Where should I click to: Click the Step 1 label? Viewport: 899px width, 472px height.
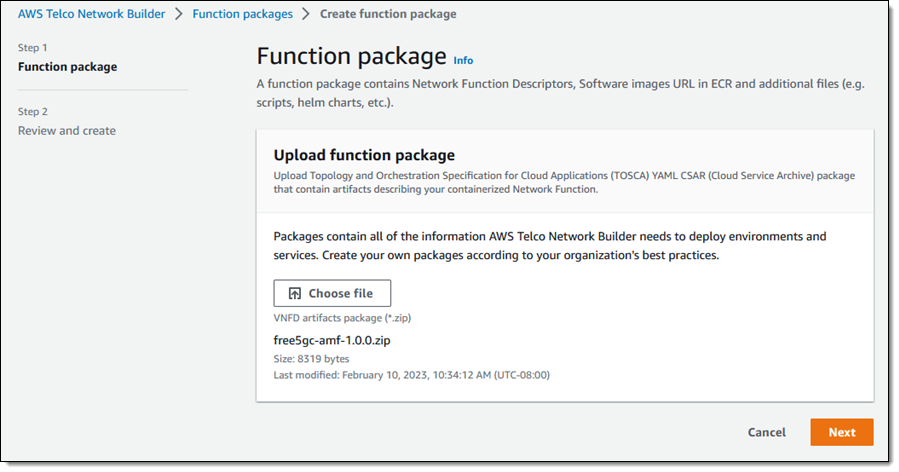[33, 48]
